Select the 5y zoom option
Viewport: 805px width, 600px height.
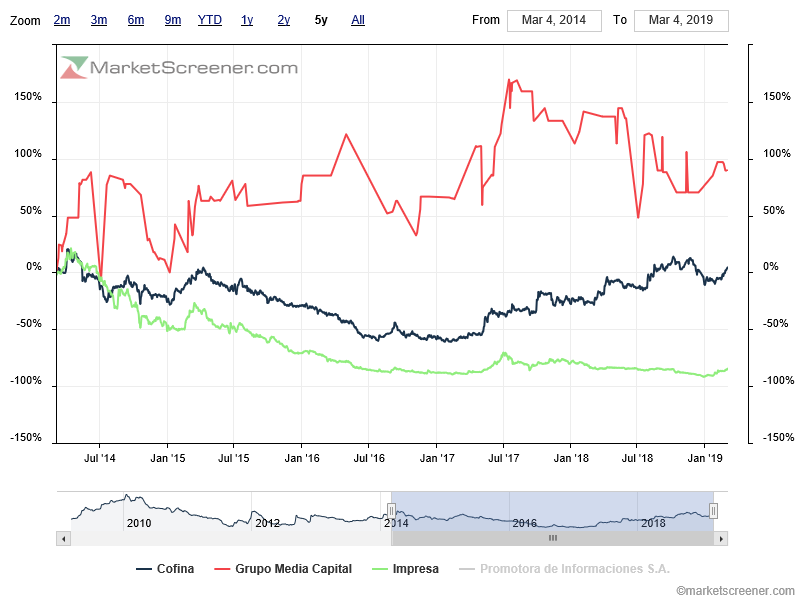point(321,20)
